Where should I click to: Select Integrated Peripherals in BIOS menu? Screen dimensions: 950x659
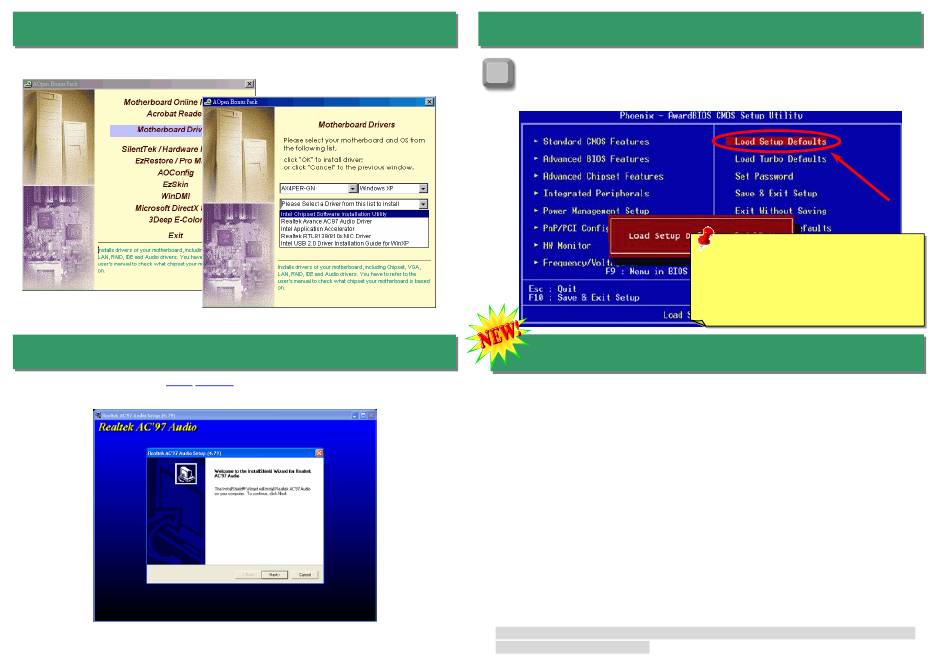[x=596, y=193]
